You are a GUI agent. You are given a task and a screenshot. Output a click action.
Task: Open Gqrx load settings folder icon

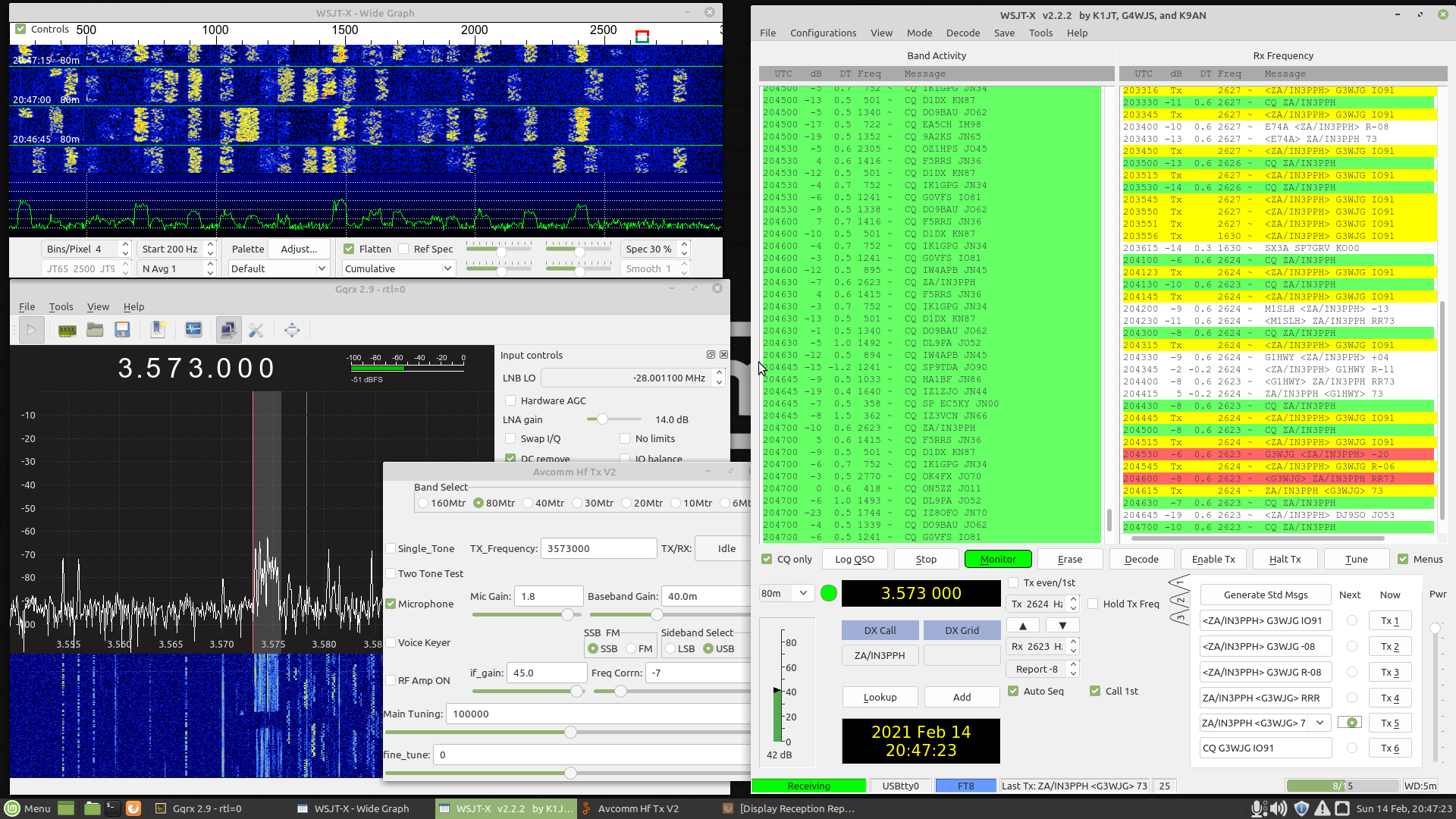[x=95, y=330]
